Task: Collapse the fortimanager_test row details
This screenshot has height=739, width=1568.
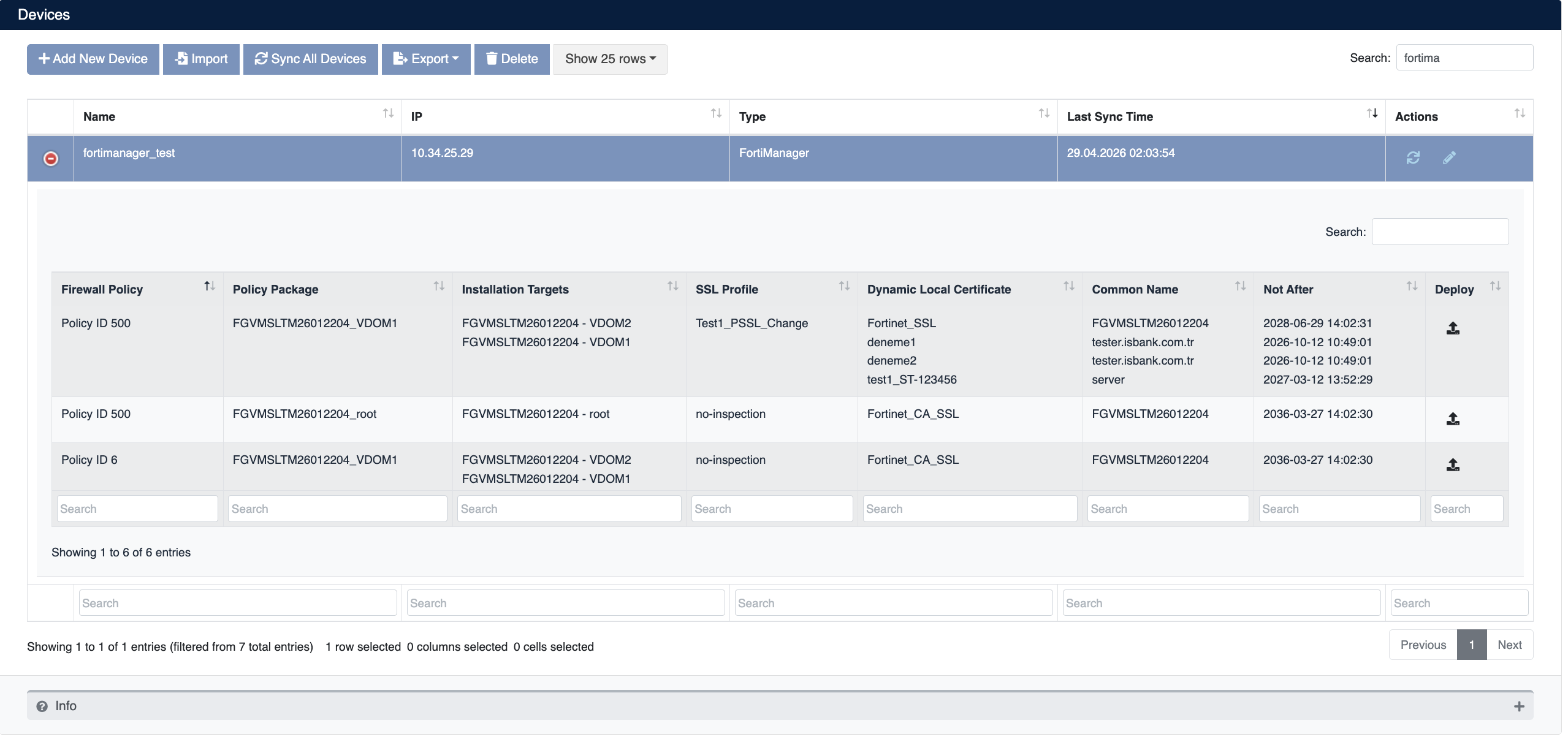Action: [x=51, y=159]
